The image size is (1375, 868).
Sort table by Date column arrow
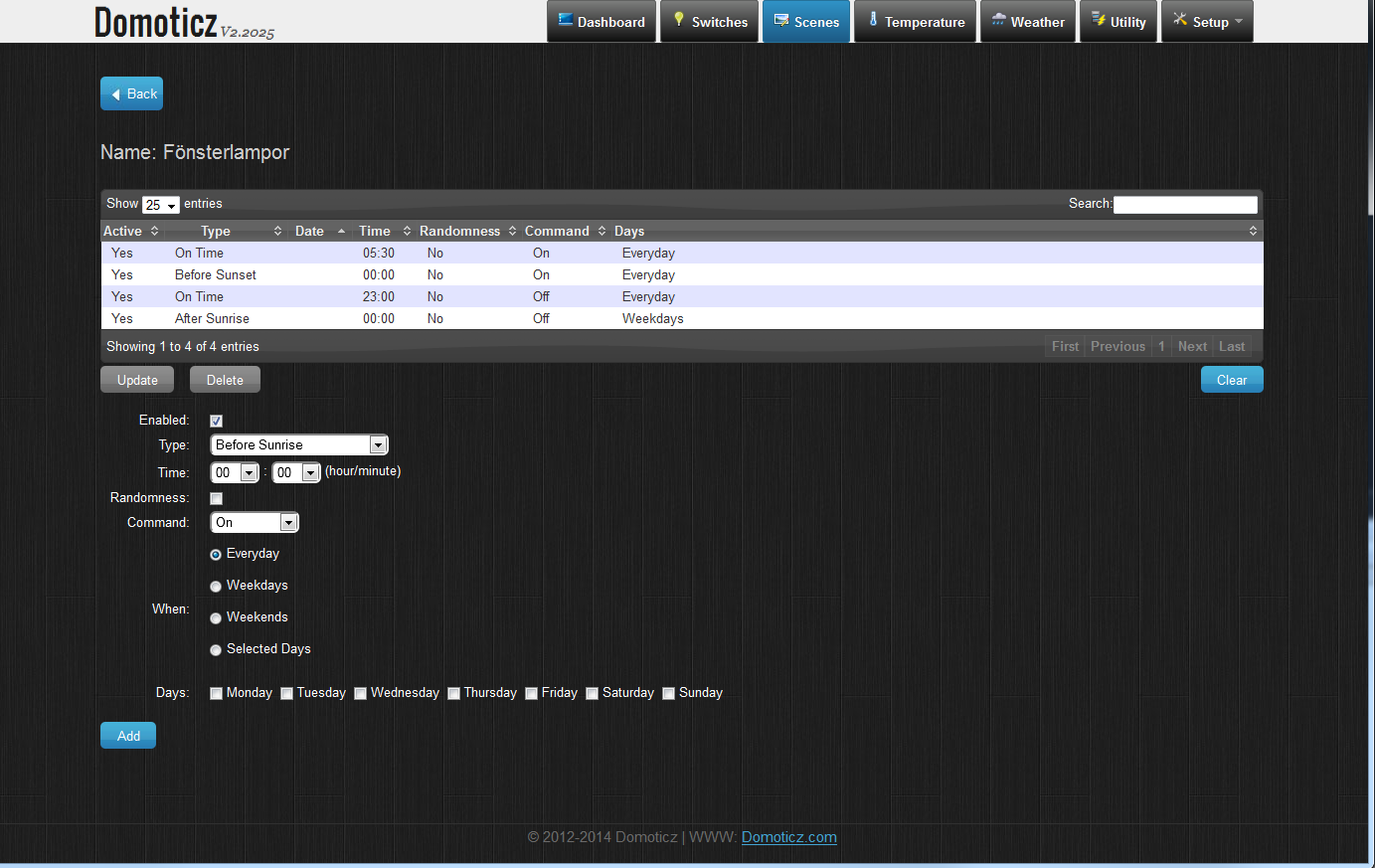[341, 232]
